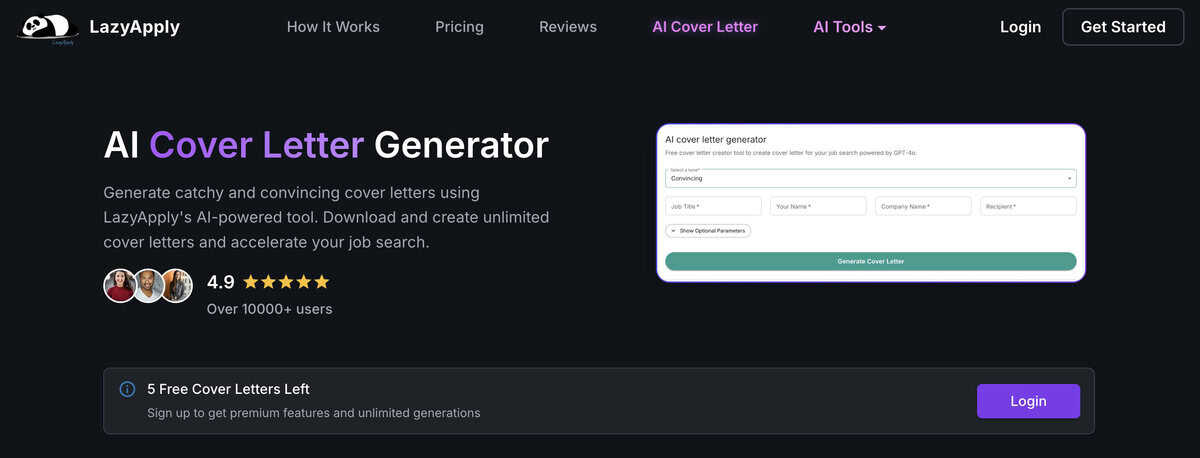Click the first user avatar photo

120,286
